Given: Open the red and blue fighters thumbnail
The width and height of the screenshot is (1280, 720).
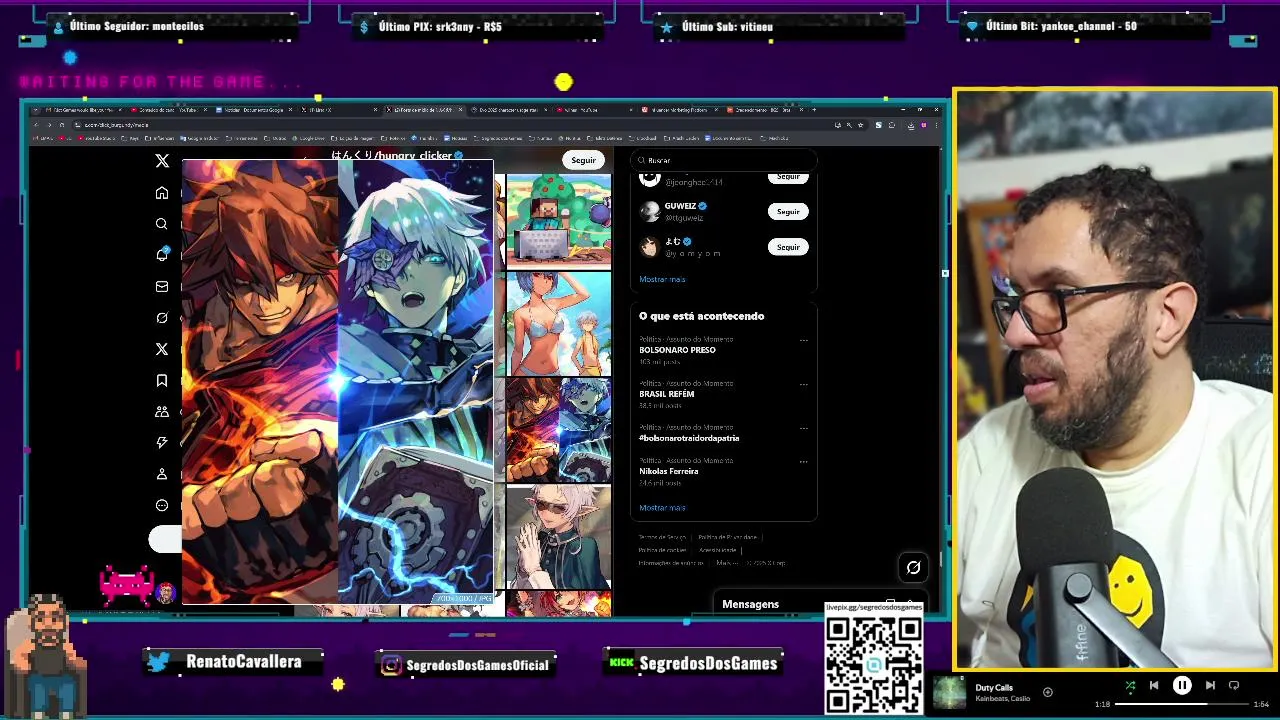Looking at the screenshot, I should tap(558, 430).
